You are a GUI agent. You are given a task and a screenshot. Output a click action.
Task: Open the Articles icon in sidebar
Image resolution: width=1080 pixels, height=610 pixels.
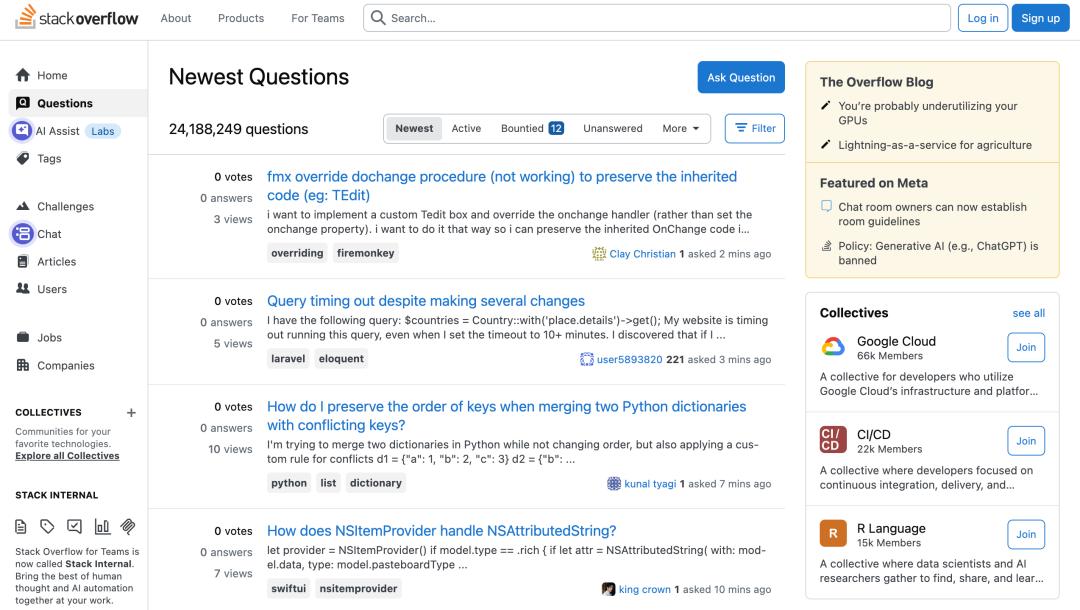pos(23,262)
